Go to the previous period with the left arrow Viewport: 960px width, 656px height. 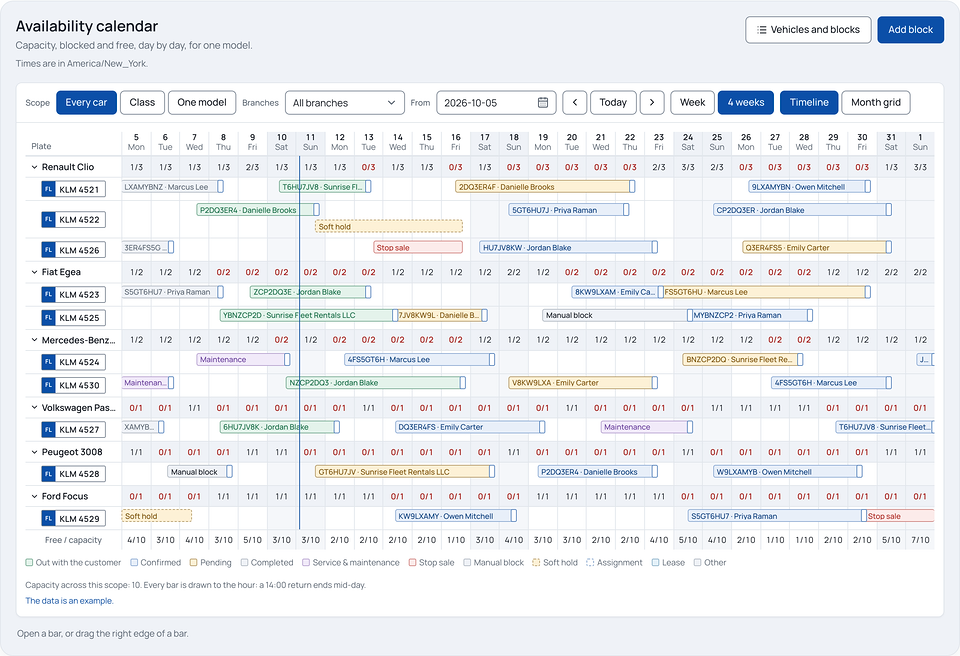tap(575, 102)
